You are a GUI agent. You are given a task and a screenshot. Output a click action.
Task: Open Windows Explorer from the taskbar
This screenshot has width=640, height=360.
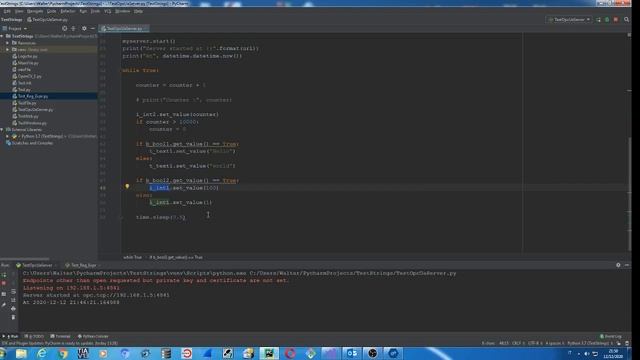(x=21, y=353)
